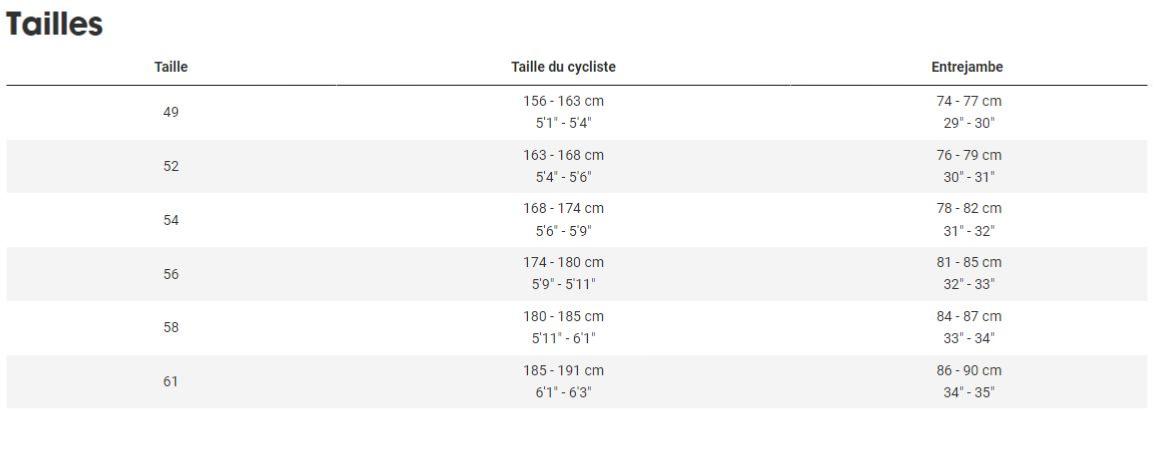Click the 168 - 174 cm rider height
Image resolution: width=1166 pixels, height=449 pixels.
(x=563, y=209)
